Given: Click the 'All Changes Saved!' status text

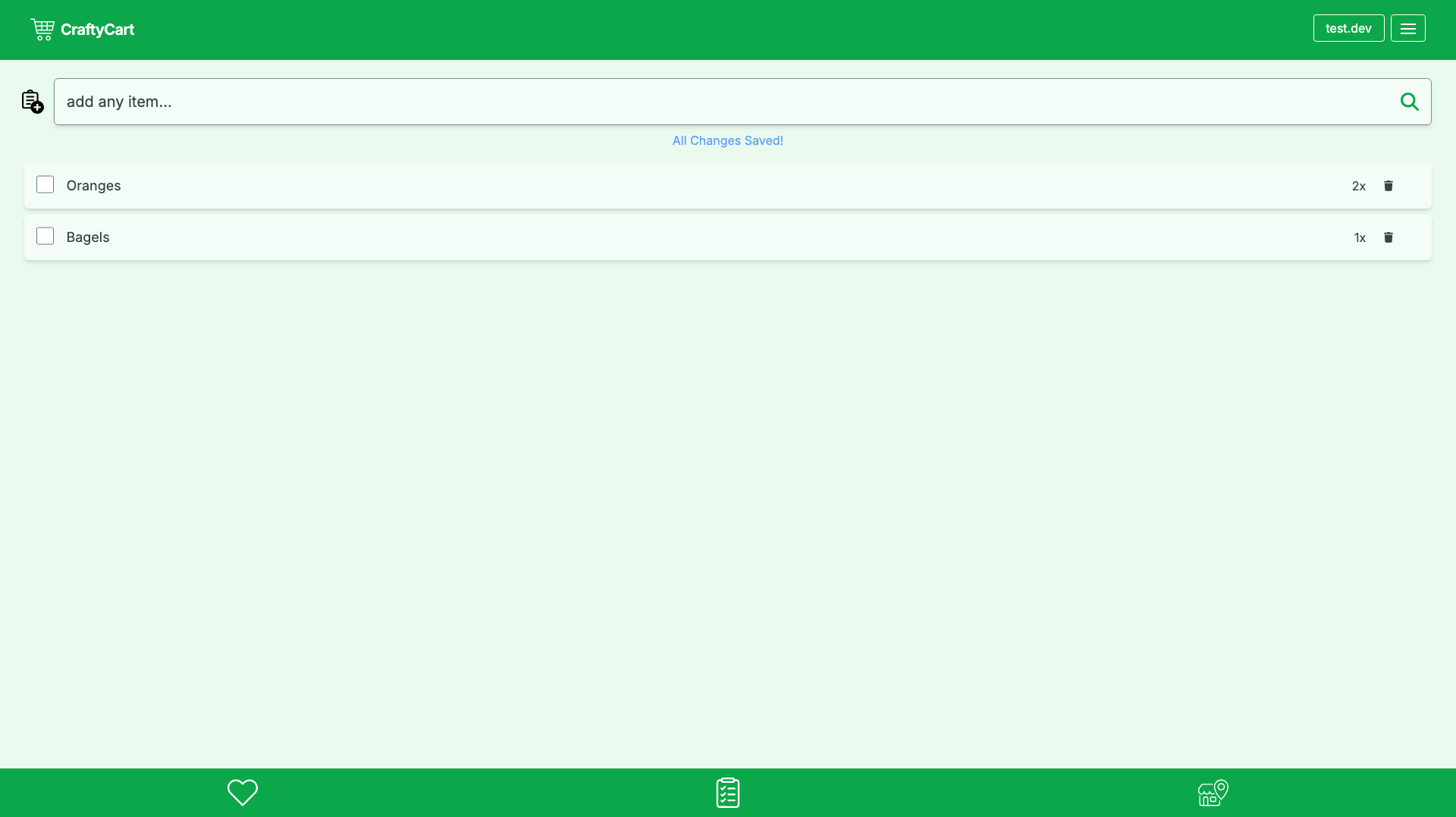Looking at the screenshot, I should [x=727, y=141].
